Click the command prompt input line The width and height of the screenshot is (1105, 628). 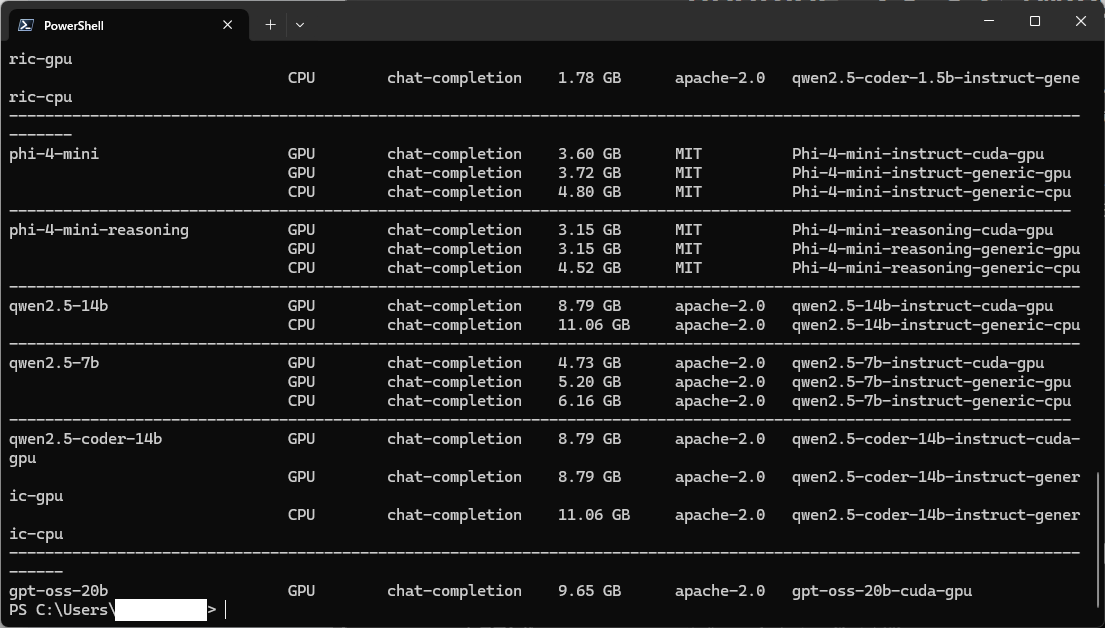point(552,610)
